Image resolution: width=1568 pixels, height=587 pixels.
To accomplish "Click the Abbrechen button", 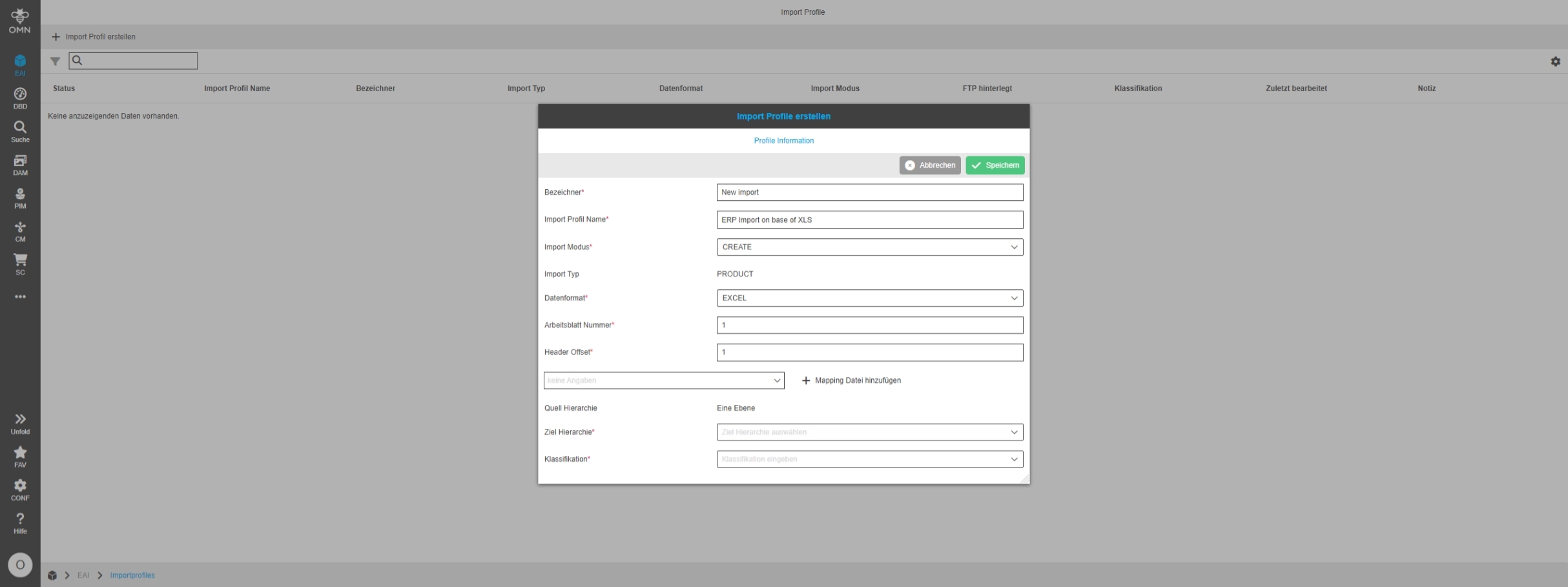I will [x=930, y=165].
